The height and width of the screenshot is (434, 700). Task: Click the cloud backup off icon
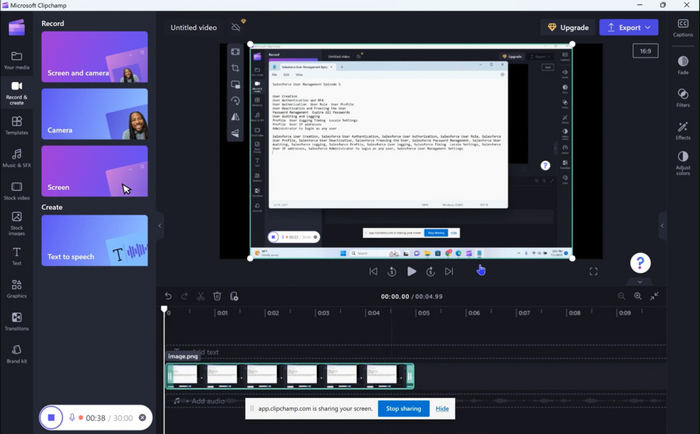236,27
